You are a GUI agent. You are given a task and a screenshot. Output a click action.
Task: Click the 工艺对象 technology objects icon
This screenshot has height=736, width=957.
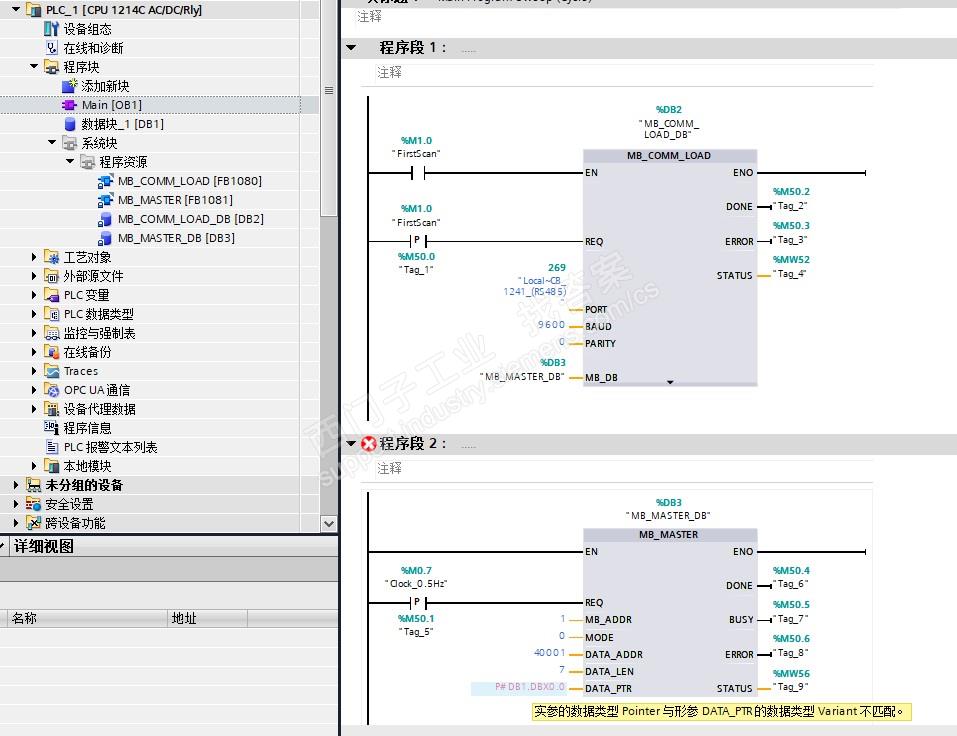[51, 258]
